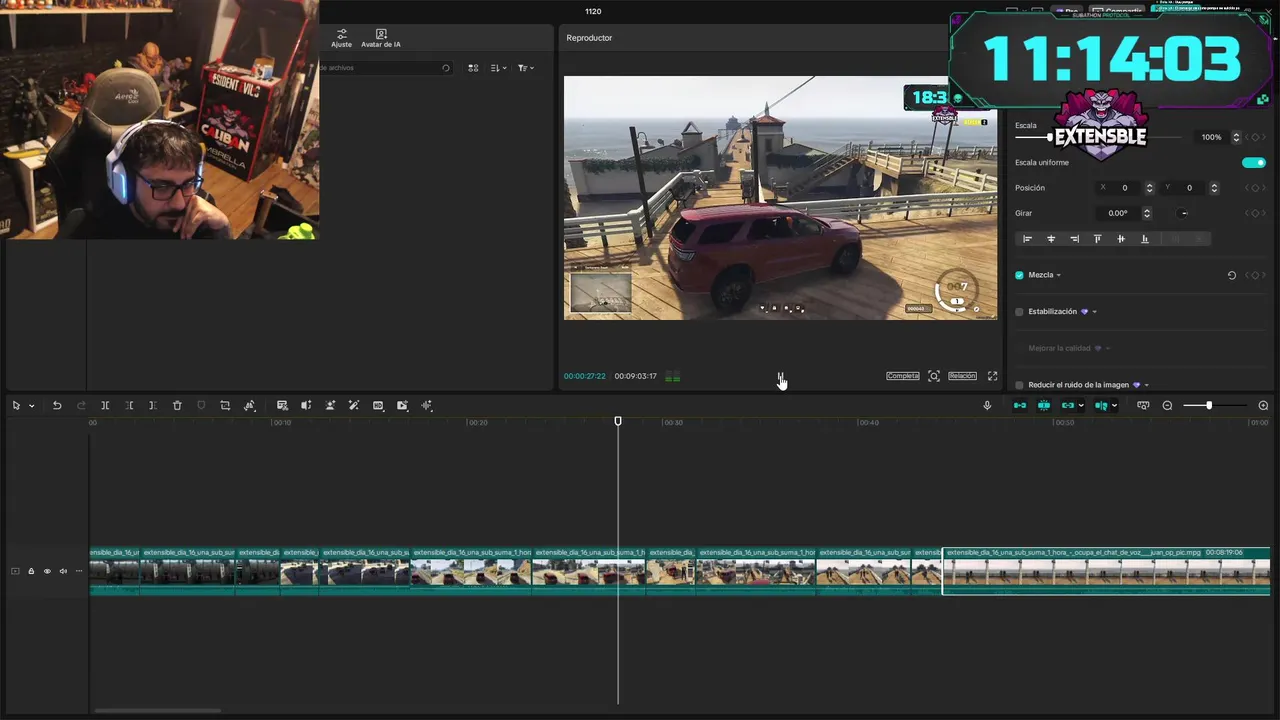Click the crop icon in timeline toolbar
The height and width of the screenshot is (720, 1280).
(225, 405)
